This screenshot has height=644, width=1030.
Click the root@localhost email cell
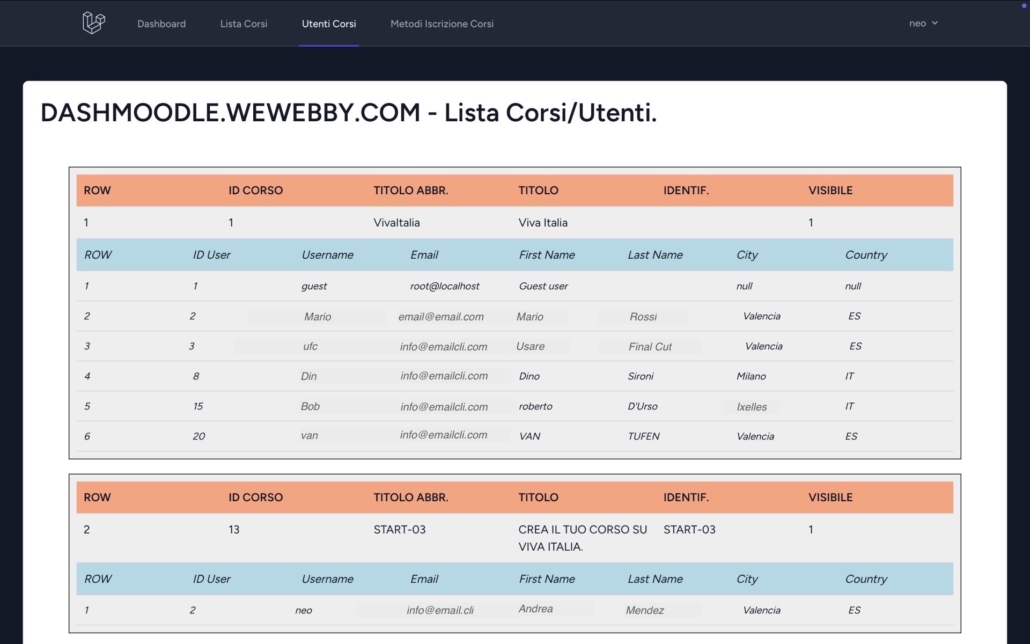[x=445, y=286]
